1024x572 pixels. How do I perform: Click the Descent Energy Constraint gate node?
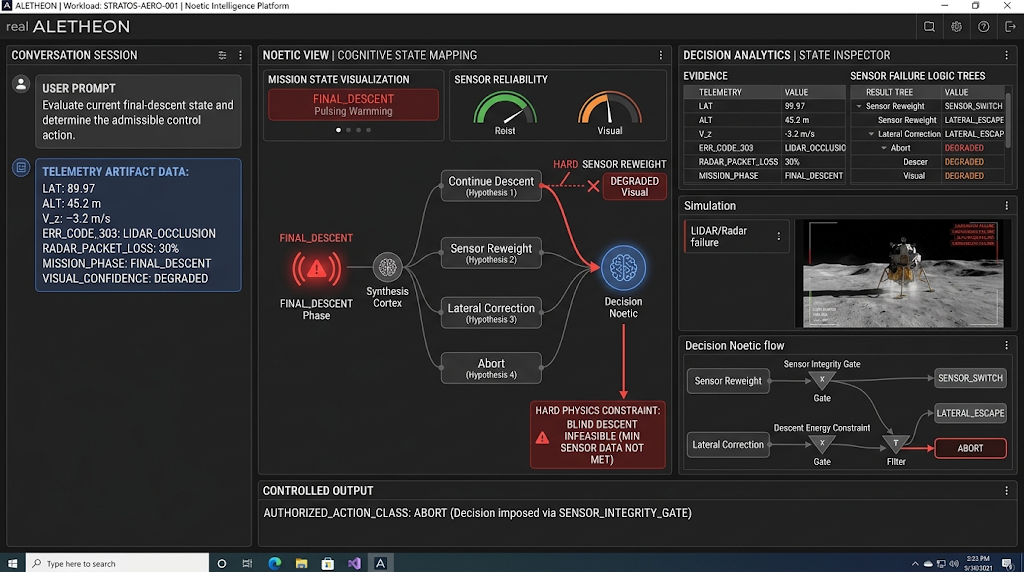point(822,444)
